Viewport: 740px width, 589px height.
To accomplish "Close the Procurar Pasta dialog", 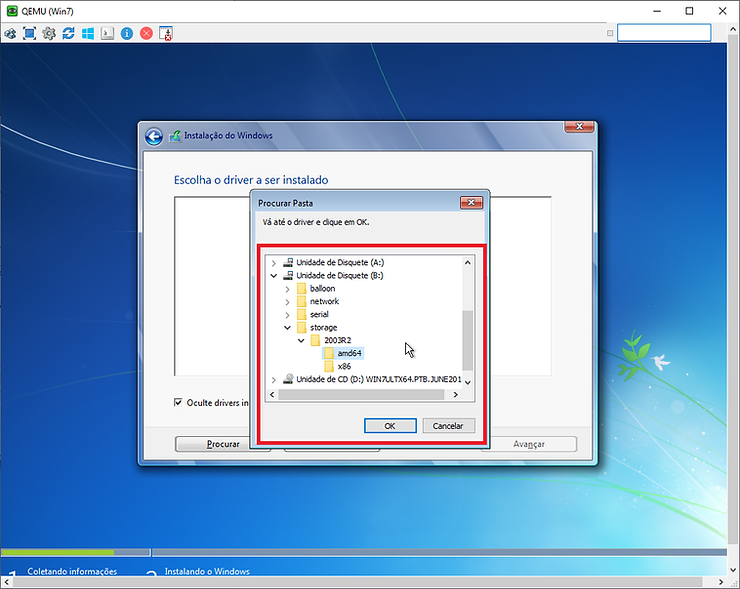I will pyautogui.click(x=471, y=203).
